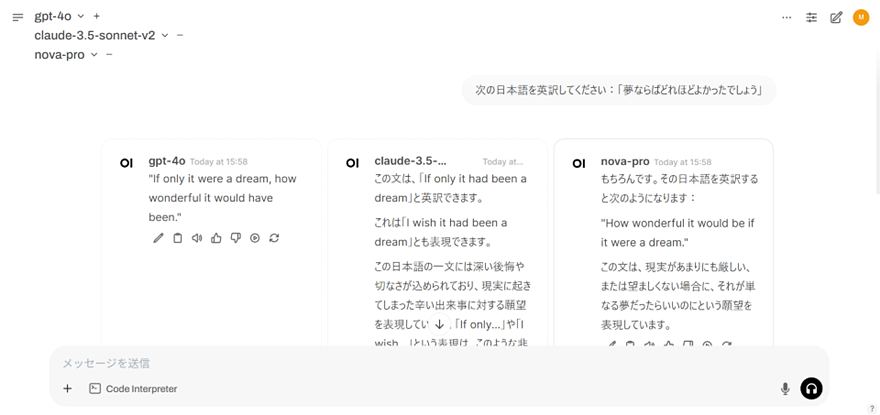880x415 pixels.
Task: Remove claude-3.5-sonnet-v2 model with minus icon
Action: pyautogui.click(x=180, y=35)
